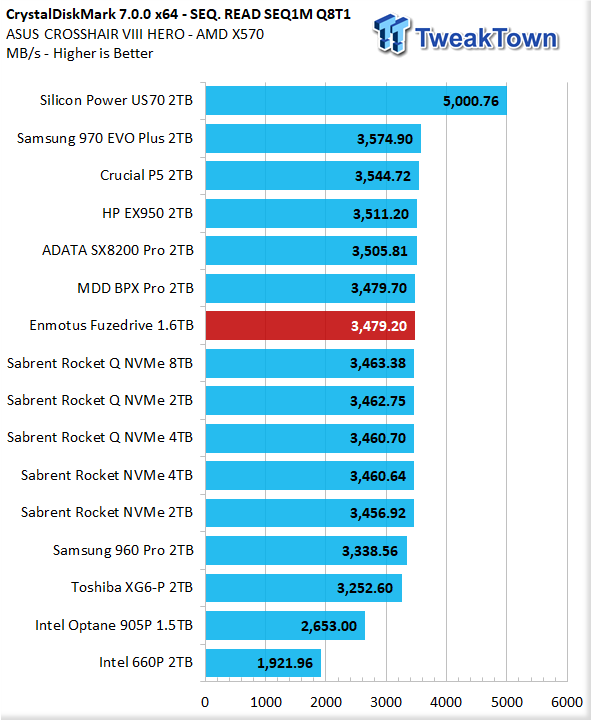
Task: Select the MDD BPX Pro 2TB label
Action: [x=135, y=288]
